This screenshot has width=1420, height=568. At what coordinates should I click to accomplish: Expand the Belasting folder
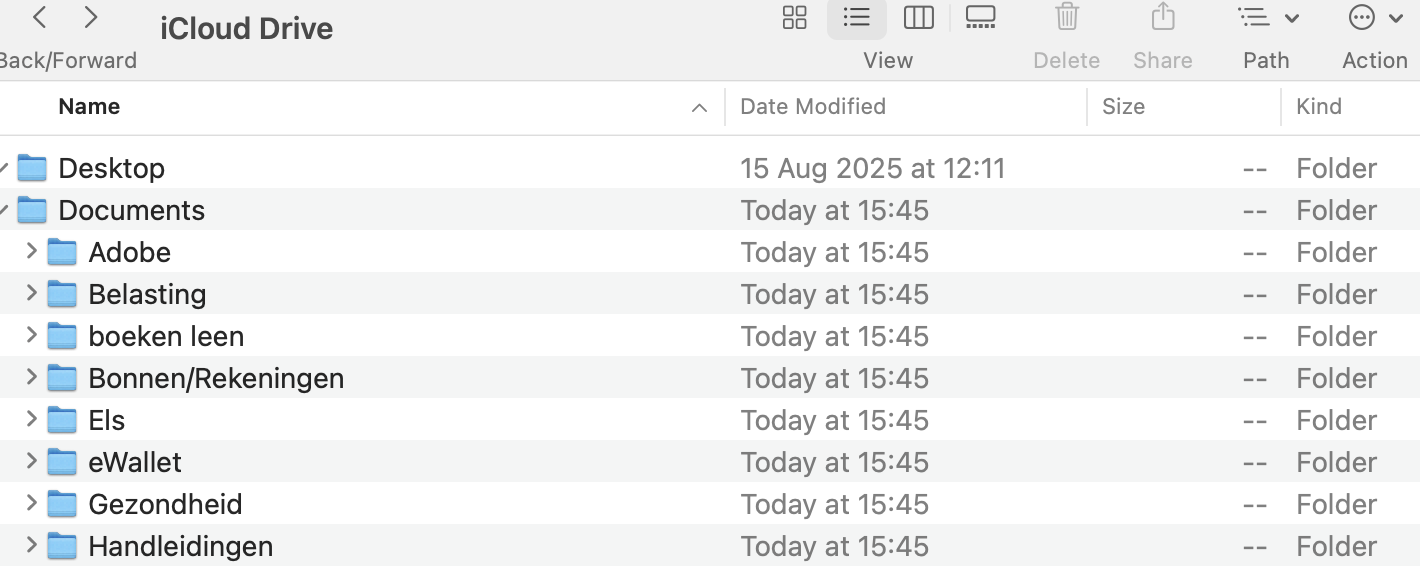tap(31, 293)
